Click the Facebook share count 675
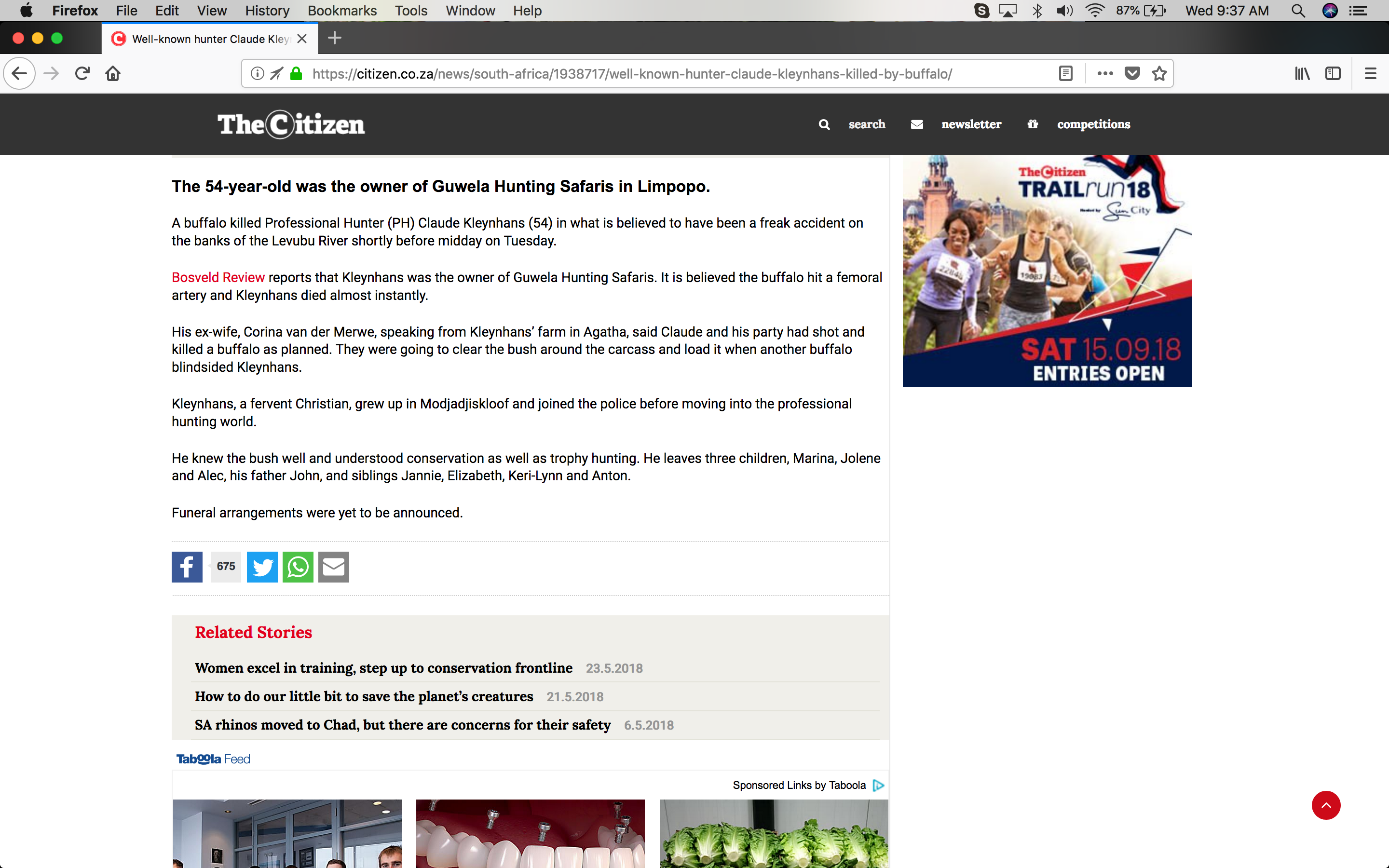 [226, 567]
